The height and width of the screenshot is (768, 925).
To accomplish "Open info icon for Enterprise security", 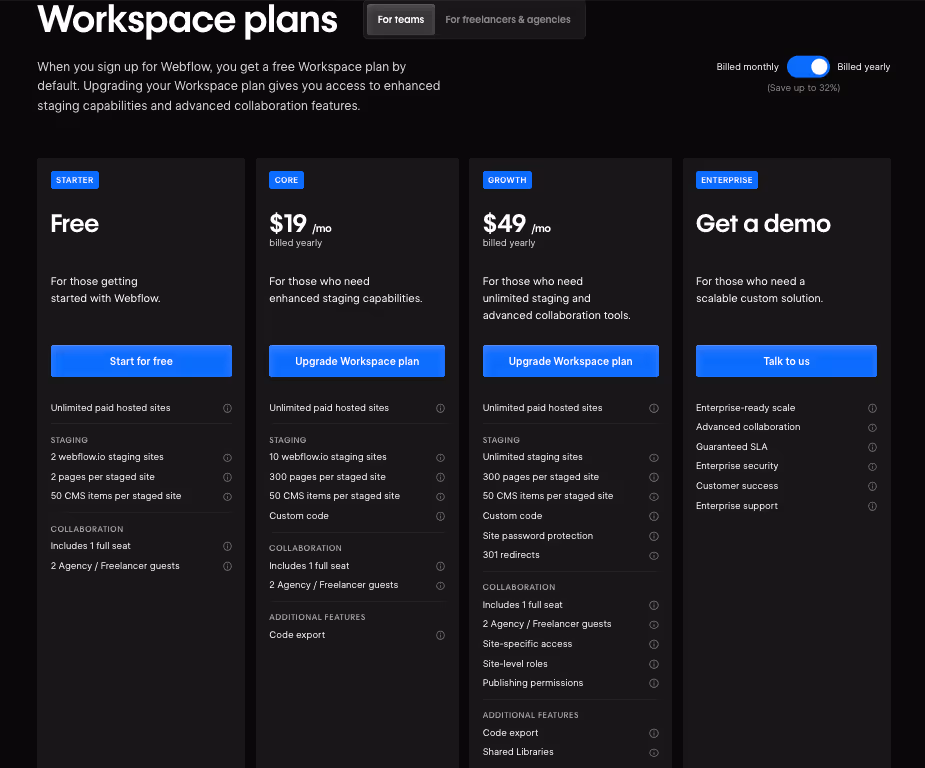I will click(872, 467).
